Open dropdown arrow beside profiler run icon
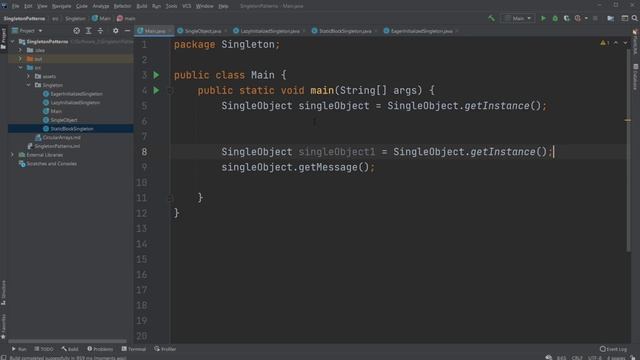 587,18
